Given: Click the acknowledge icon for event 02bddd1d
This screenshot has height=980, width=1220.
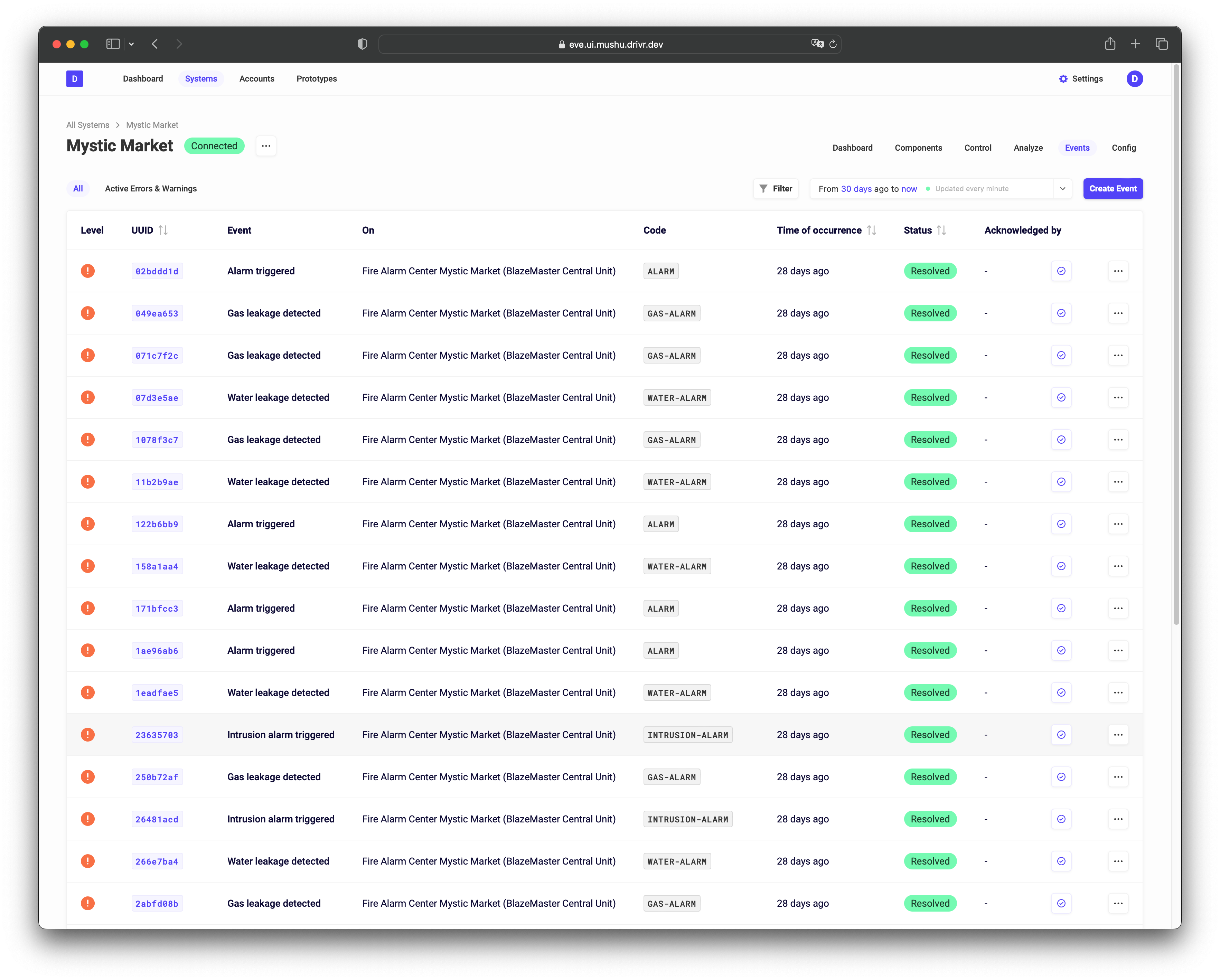Looking at the screenshot, I should (1061, 271).
